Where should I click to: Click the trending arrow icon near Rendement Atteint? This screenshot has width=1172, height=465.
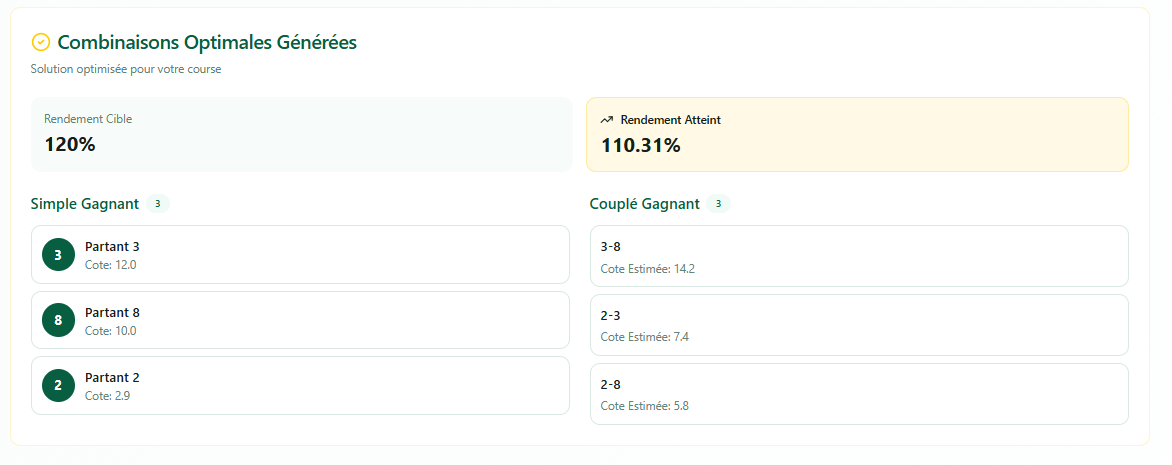coord(607,120)
